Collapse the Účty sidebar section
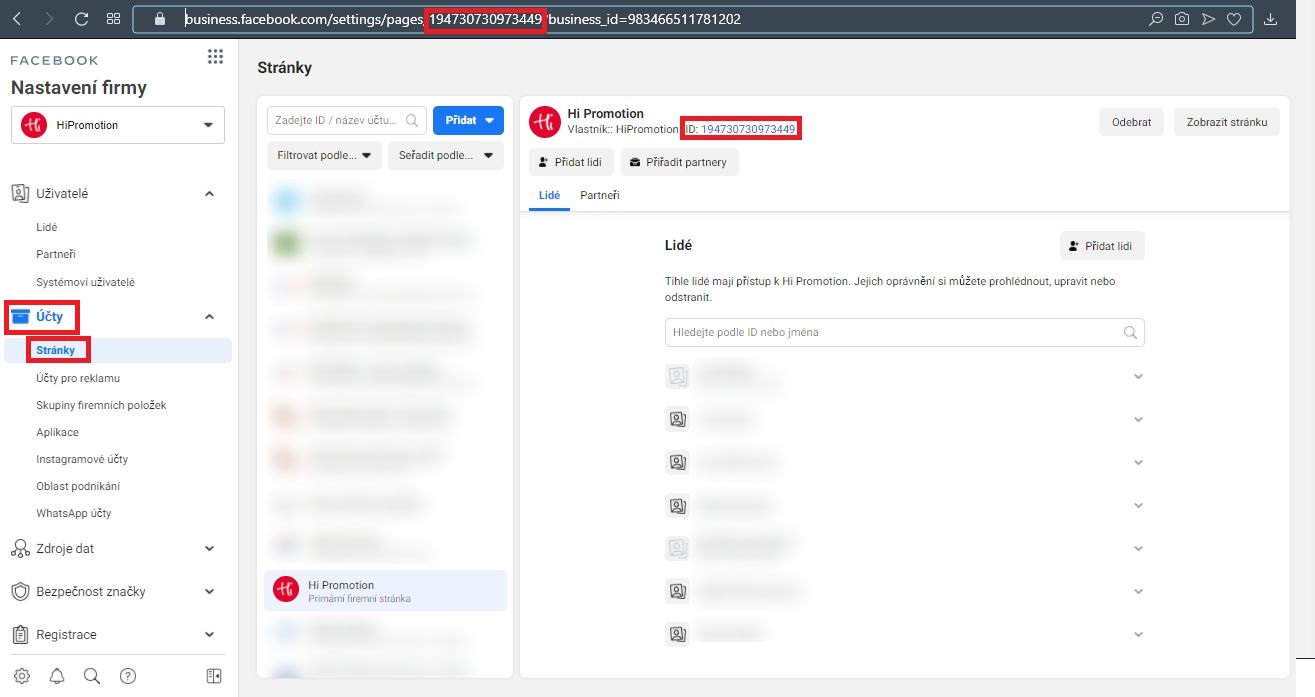The height and width of the screenshot is (697, 1315). pos(209,317)
